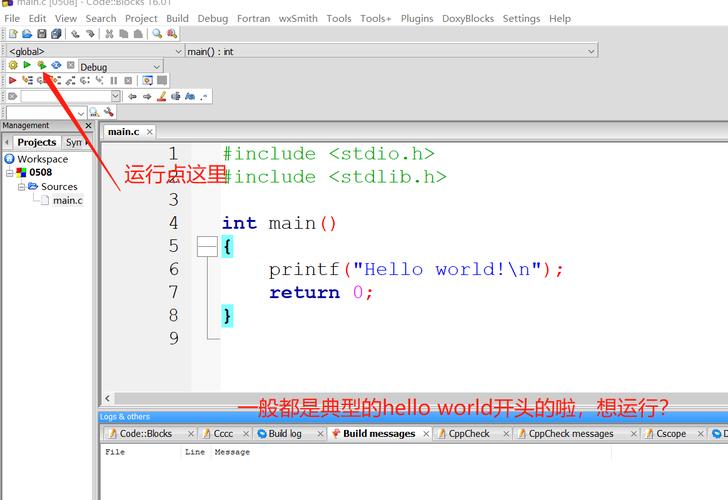Copy selection using toolbar icon
This screenshot has height=500, width=728.
[x=124, y=34]
